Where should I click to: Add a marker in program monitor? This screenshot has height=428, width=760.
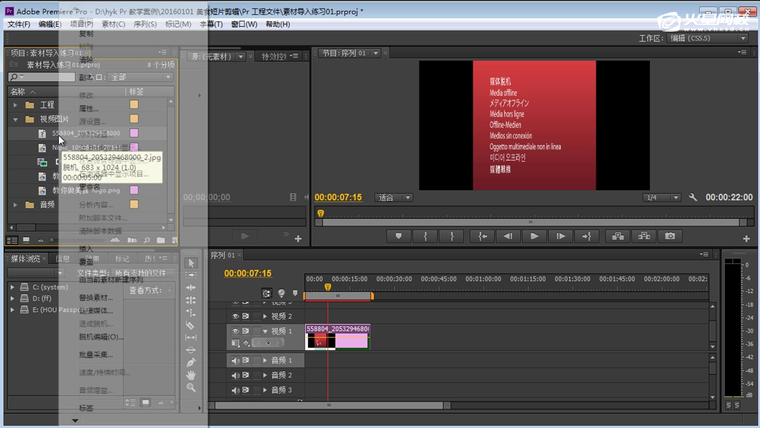click(x=399, y=236)
